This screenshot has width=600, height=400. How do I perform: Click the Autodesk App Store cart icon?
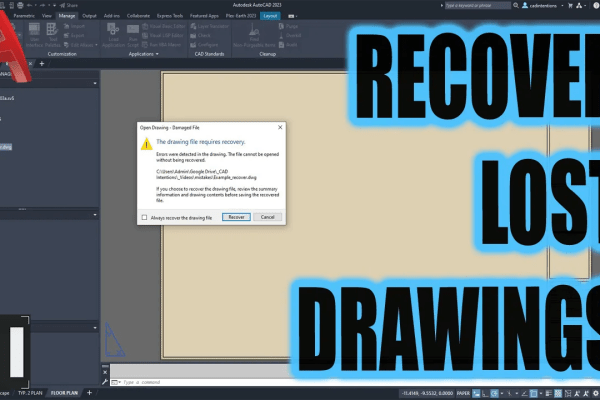click(570, 5)
